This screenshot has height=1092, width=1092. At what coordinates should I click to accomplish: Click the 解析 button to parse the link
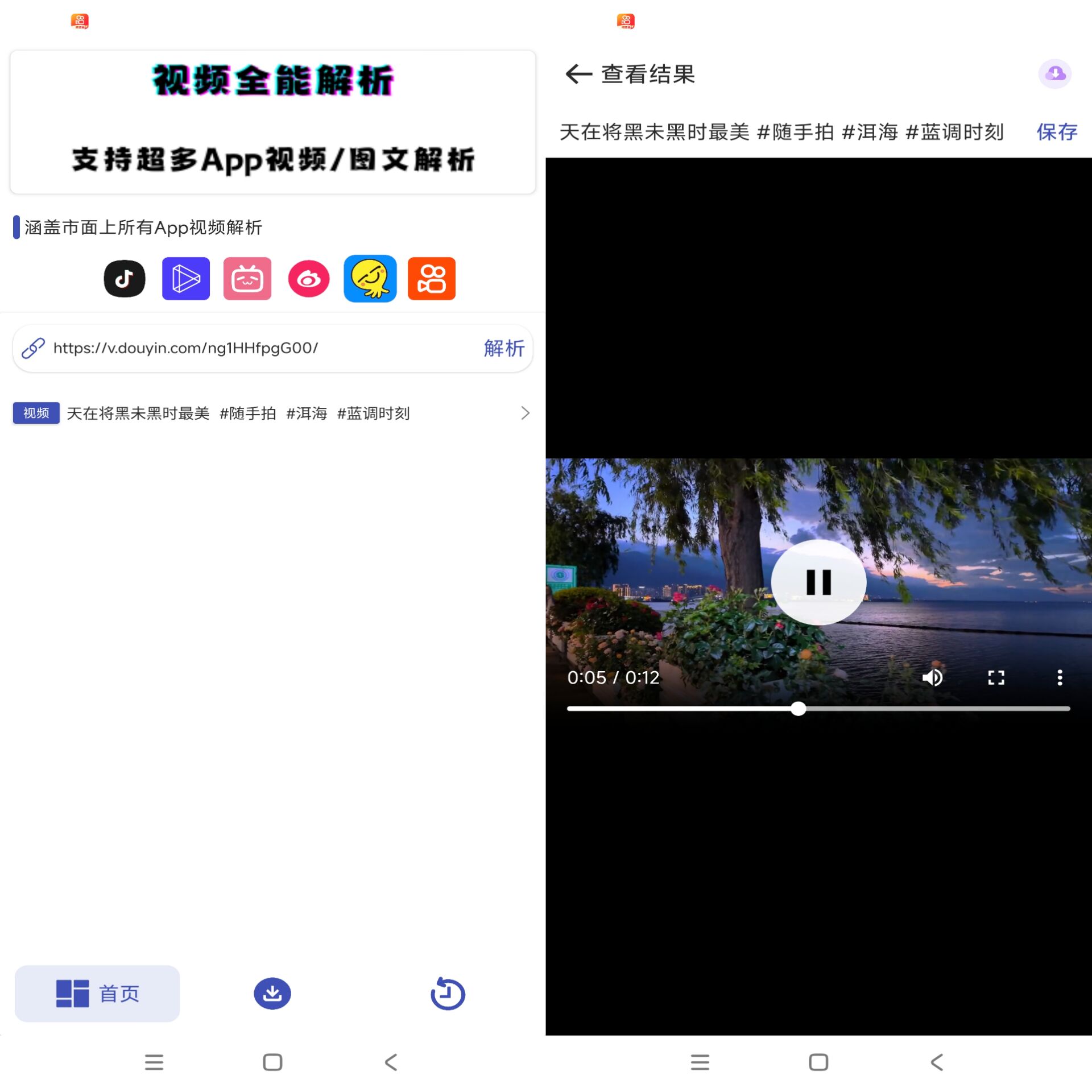point(503,348)
